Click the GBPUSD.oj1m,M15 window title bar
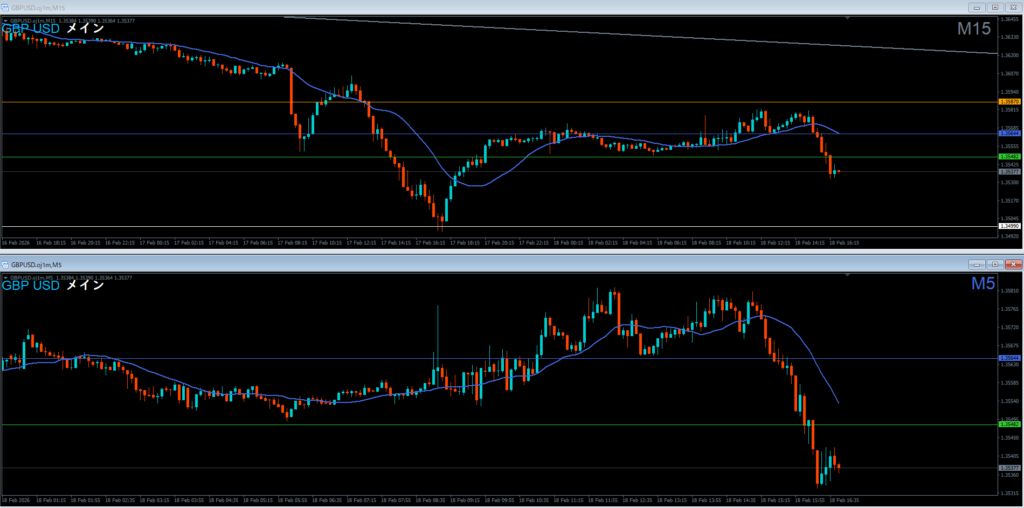The height and width of the screenshot is (508, 1024). tap(400, 6)
